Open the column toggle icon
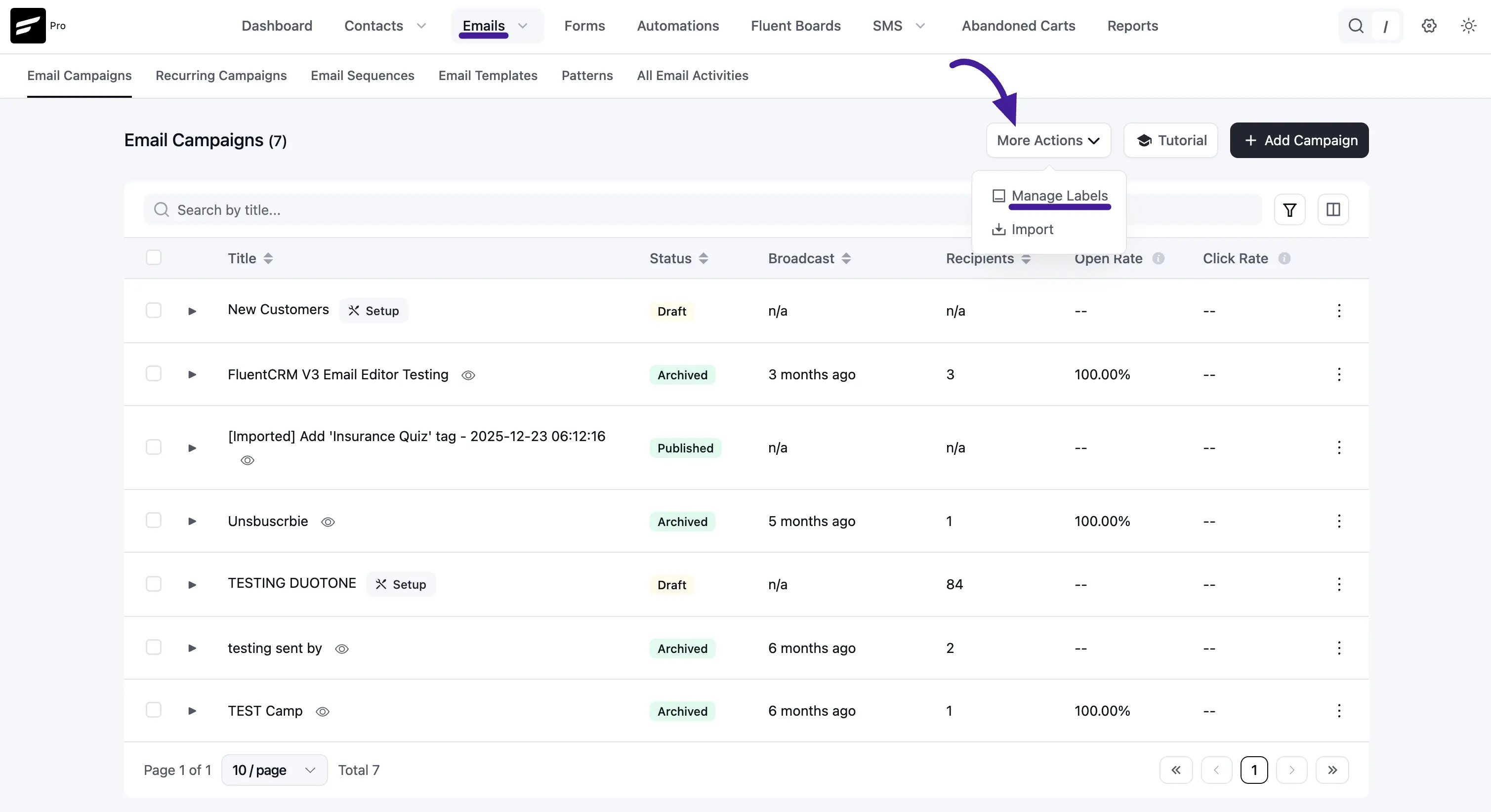 (1333, 209)
